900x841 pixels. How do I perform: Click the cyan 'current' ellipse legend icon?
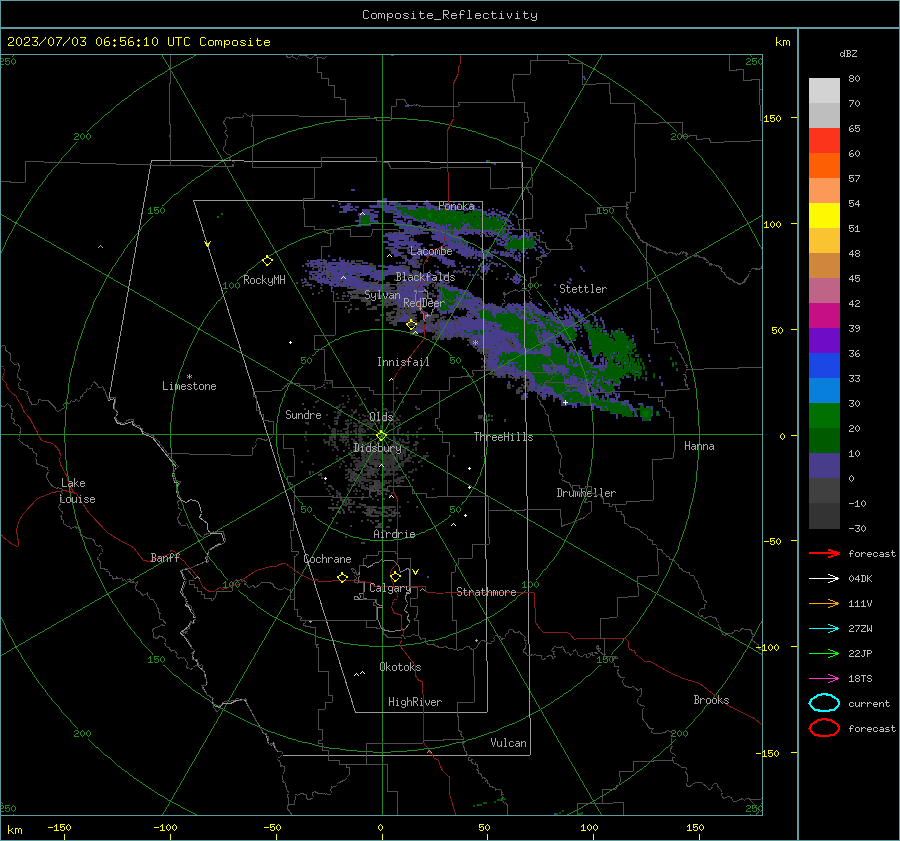coord(824,703)
